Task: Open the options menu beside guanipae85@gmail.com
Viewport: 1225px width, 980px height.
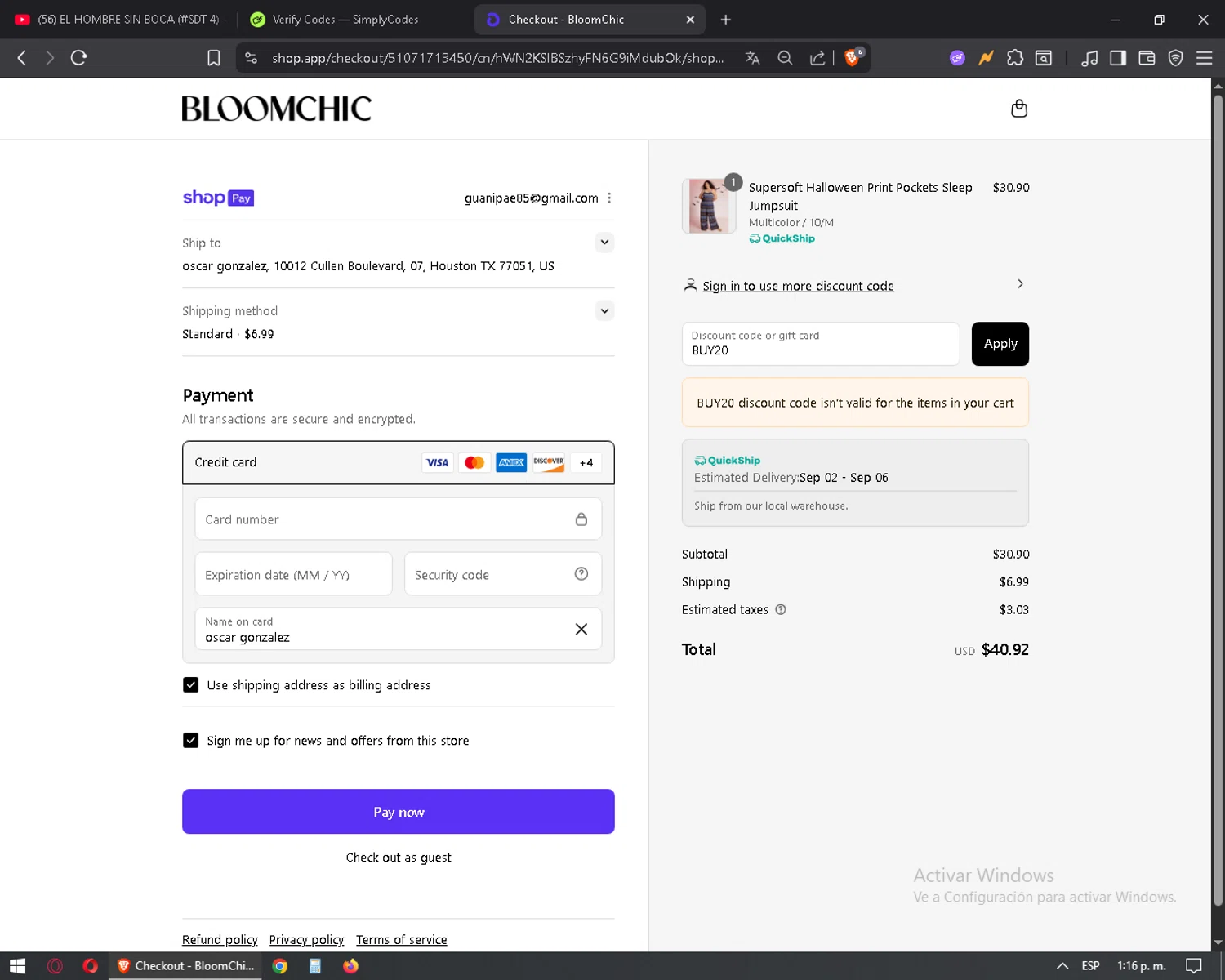Action: pyautogui.click(x=609, y=198)
